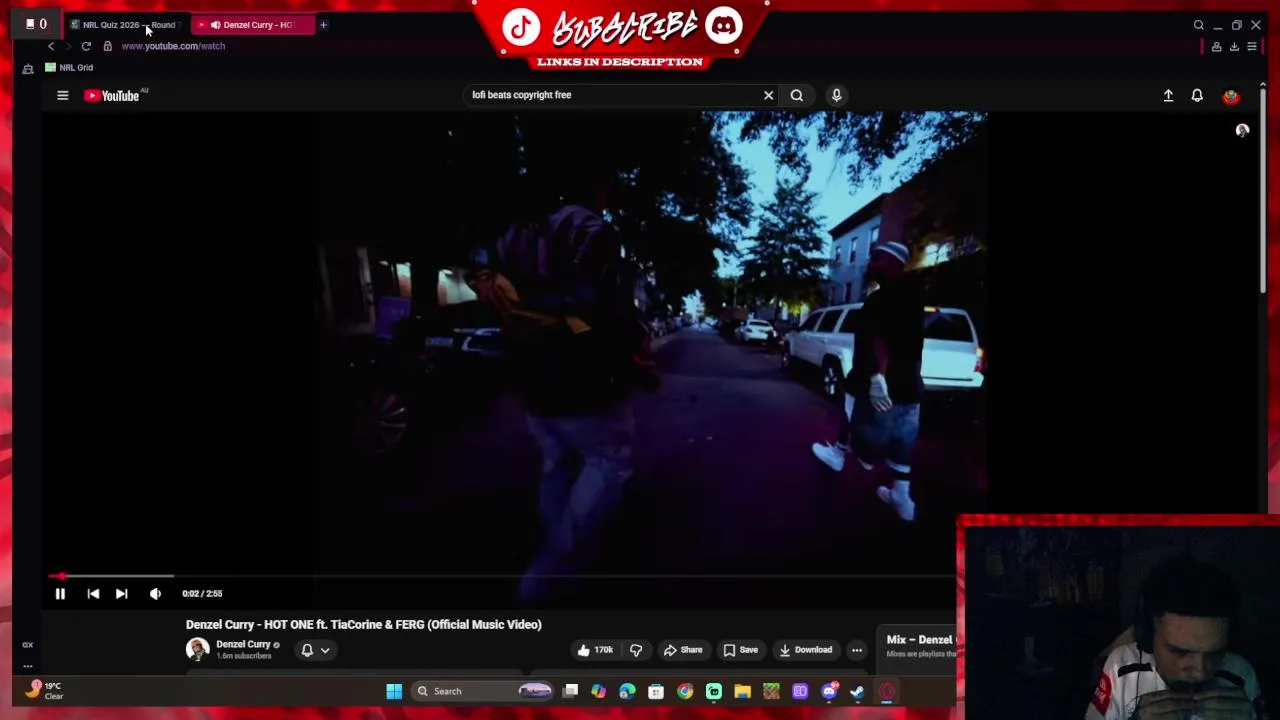Screen dimensions: 1280x720
Task: Open Denzel Curry channel name link
Action: coord(244,645)
